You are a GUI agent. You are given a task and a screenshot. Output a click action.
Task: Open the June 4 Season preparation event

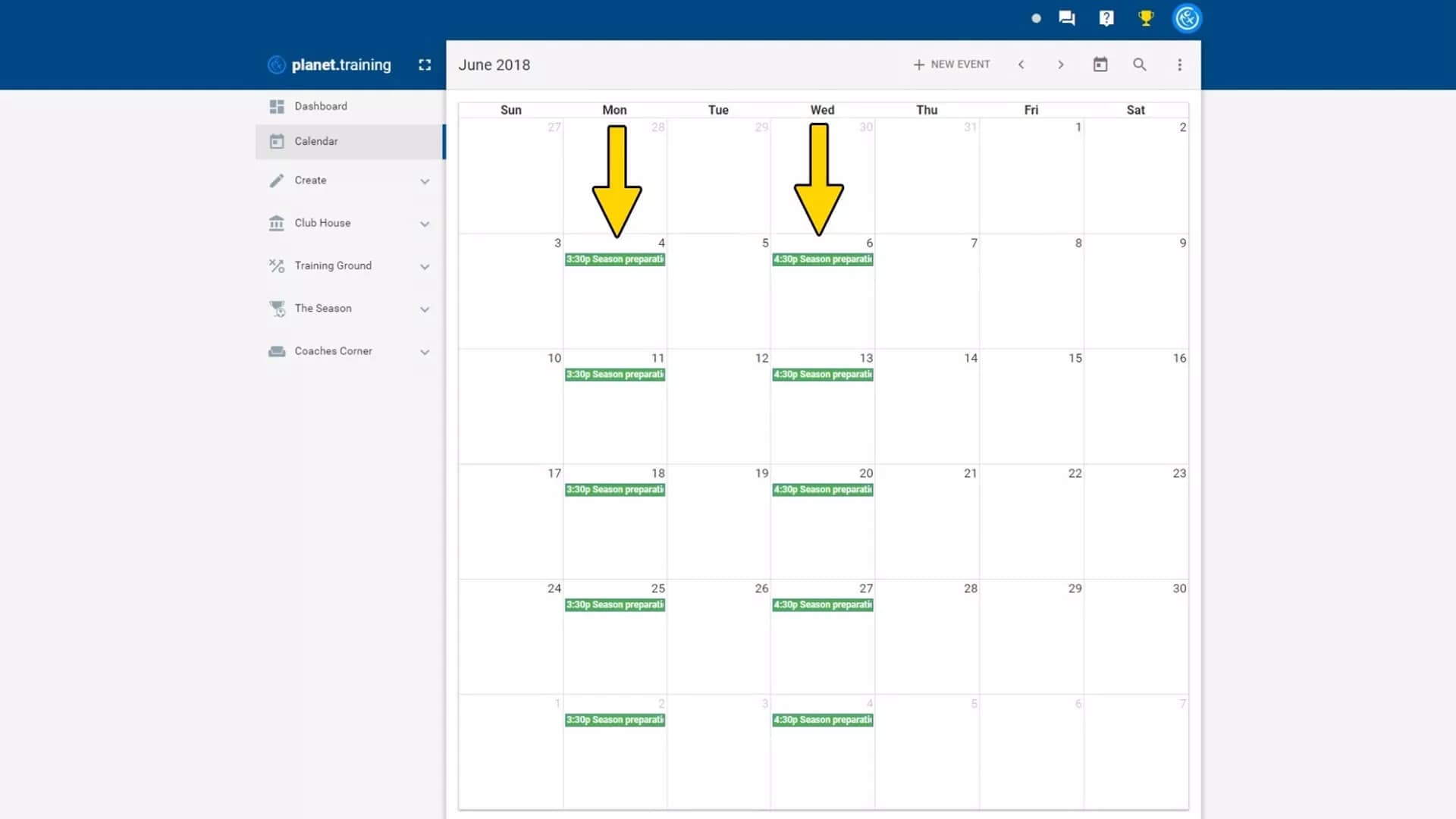click(615, 259)
